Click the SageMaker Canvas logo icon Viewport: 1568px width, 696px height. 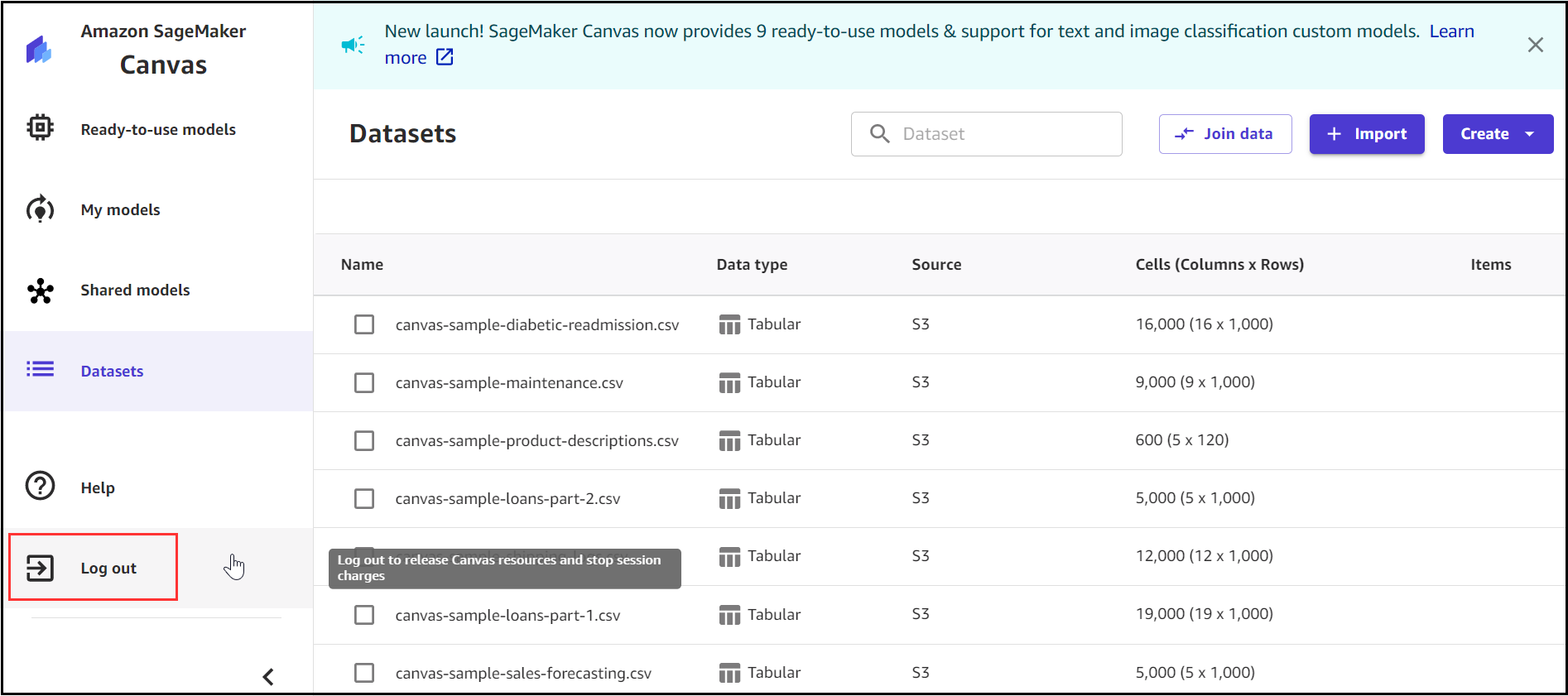tap(39, 50)
